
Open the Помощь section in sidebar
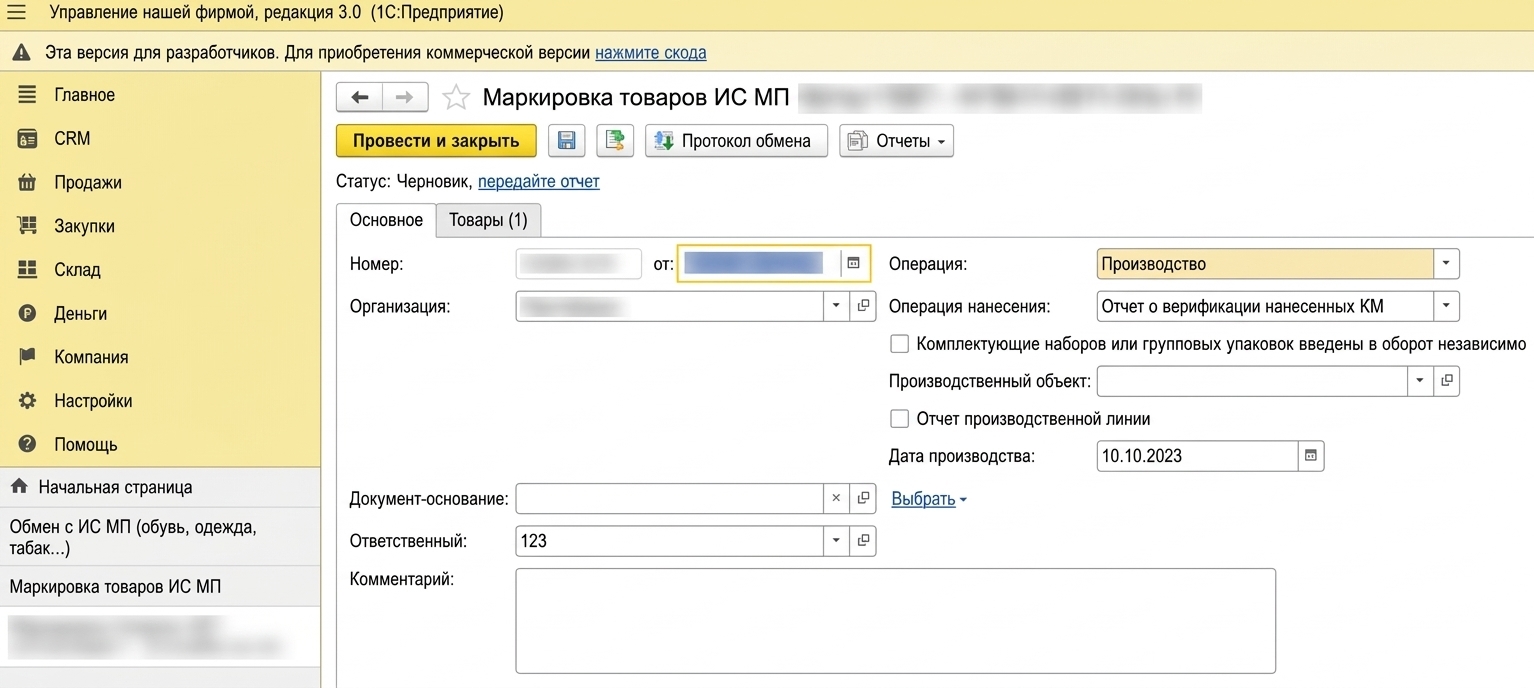tap(86, 445)
